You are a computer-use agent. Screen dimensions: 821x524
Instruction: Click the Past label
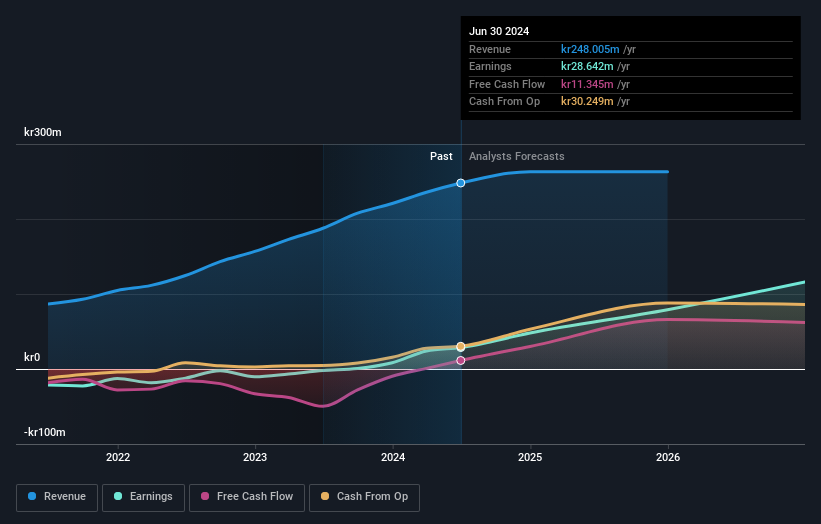click(441, 156)
